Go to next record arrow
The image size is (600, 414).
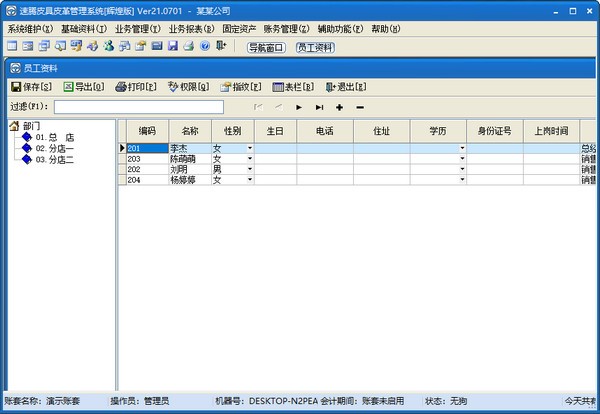[x=298, y=107]
